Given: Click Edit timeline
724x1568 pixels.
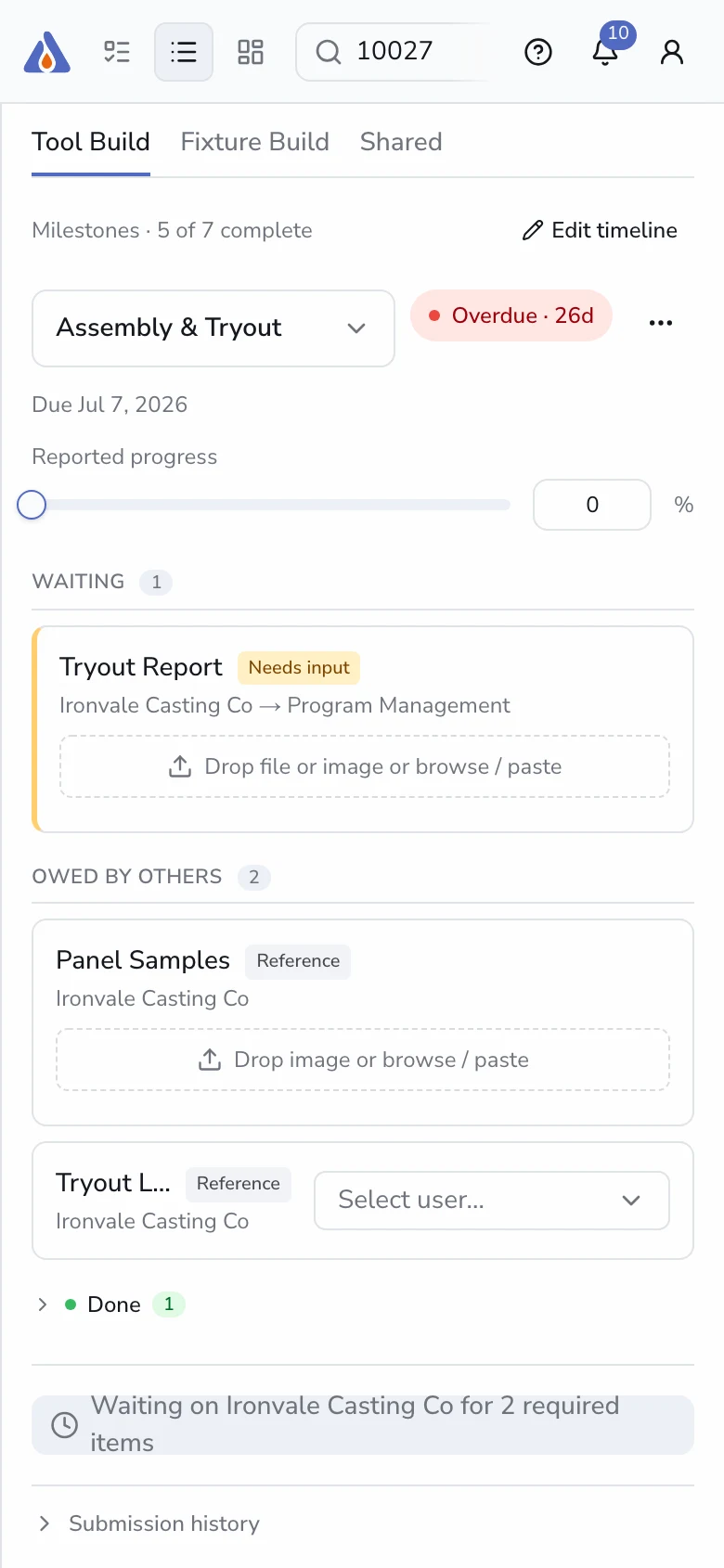Looking at the screenshot, I should 600,230.
